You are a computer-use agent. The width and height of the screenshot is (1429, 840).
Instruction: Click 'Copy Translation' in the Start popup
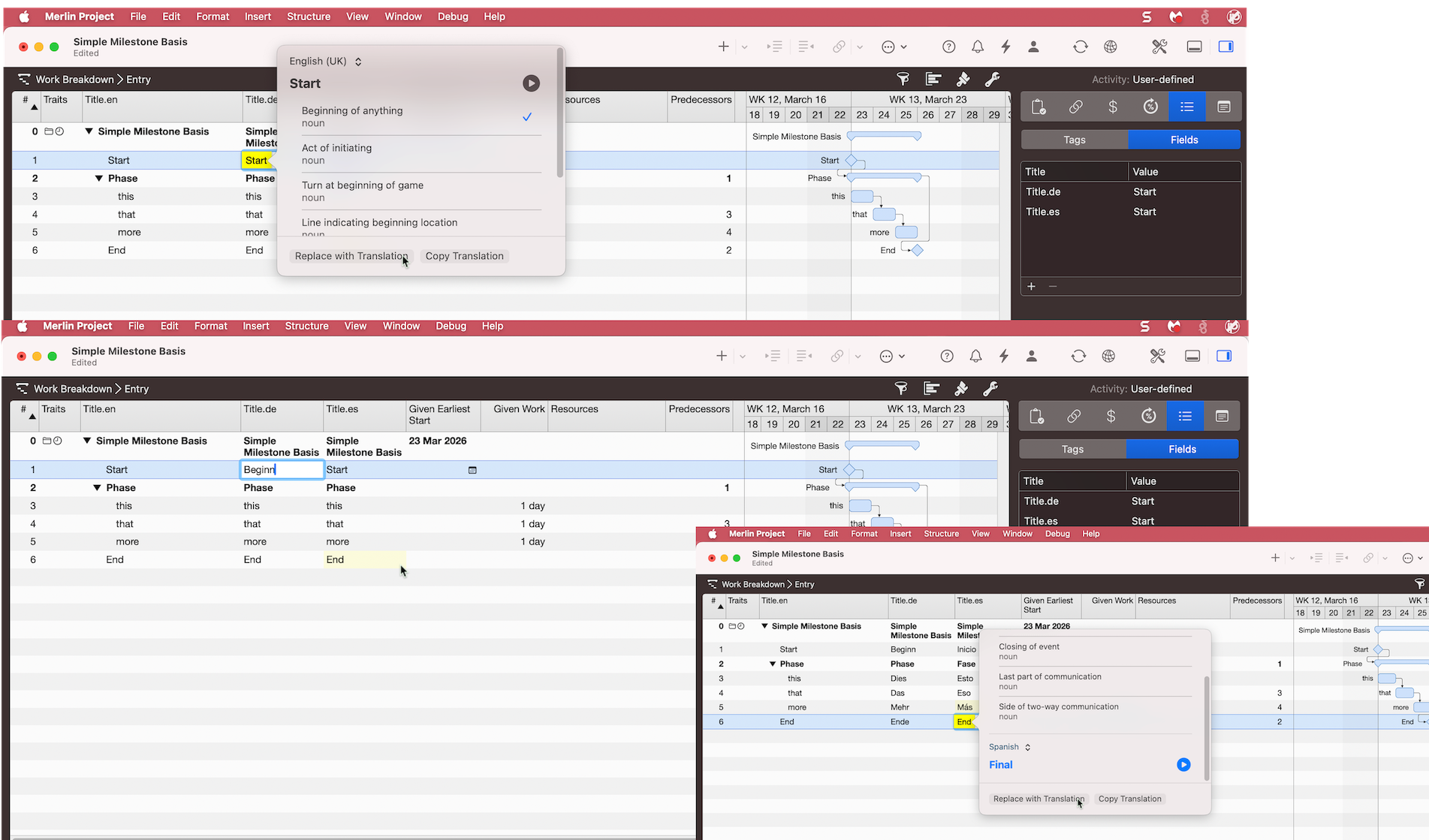[x=465, y=256]
